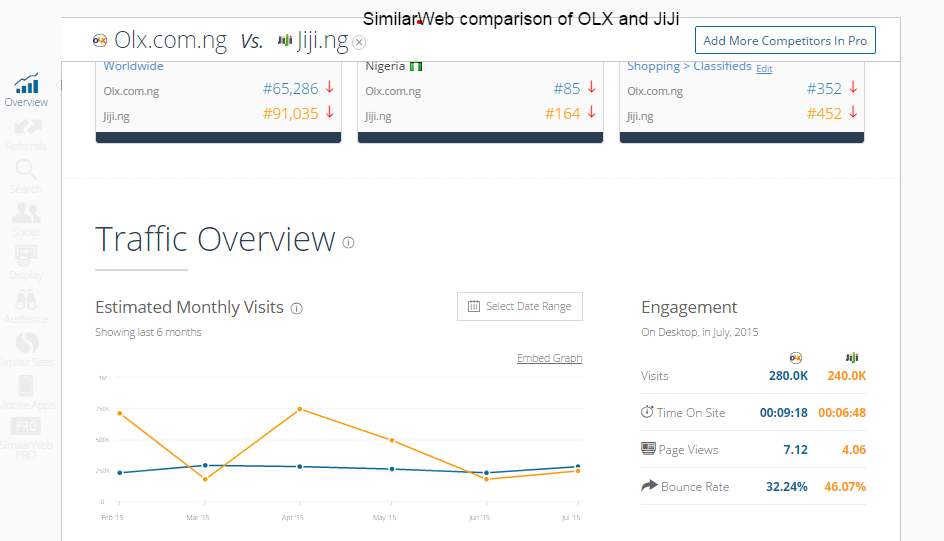Select the Jiji Apr'15 peak data point

click(300, 409)
